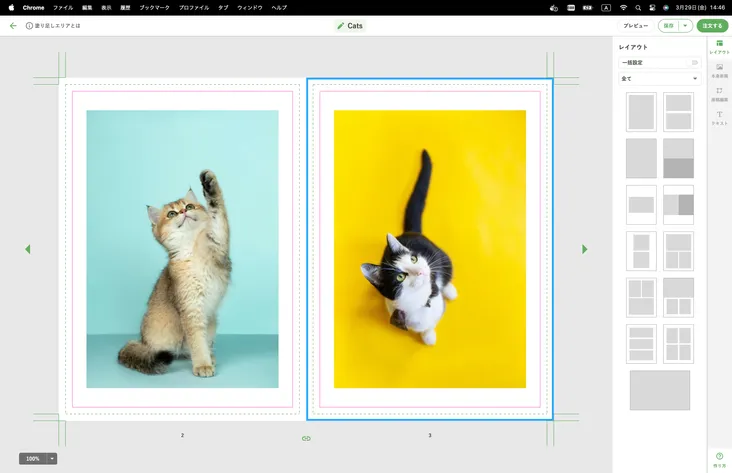Select the teal background cat photo
The height and width of the screenshot is (473, 732).
click(182, 248)
